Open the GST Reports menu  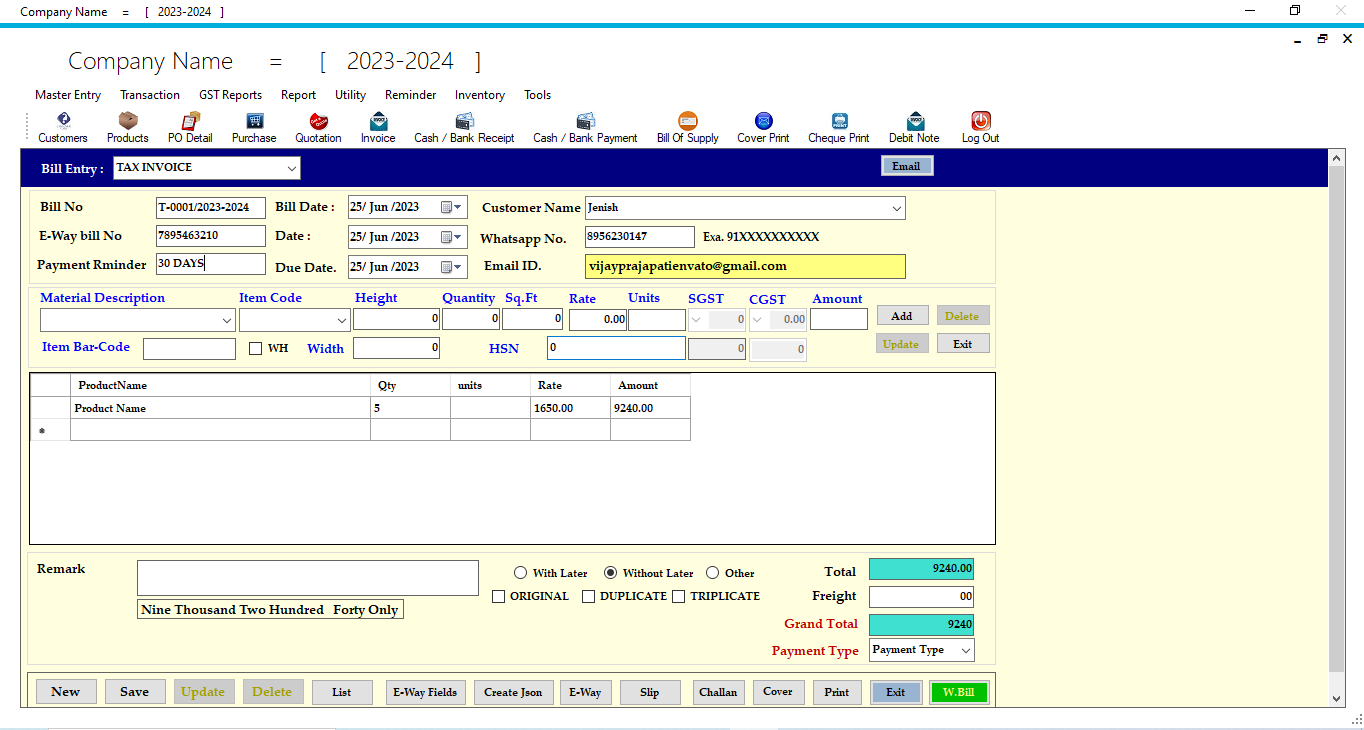[230, 94]
